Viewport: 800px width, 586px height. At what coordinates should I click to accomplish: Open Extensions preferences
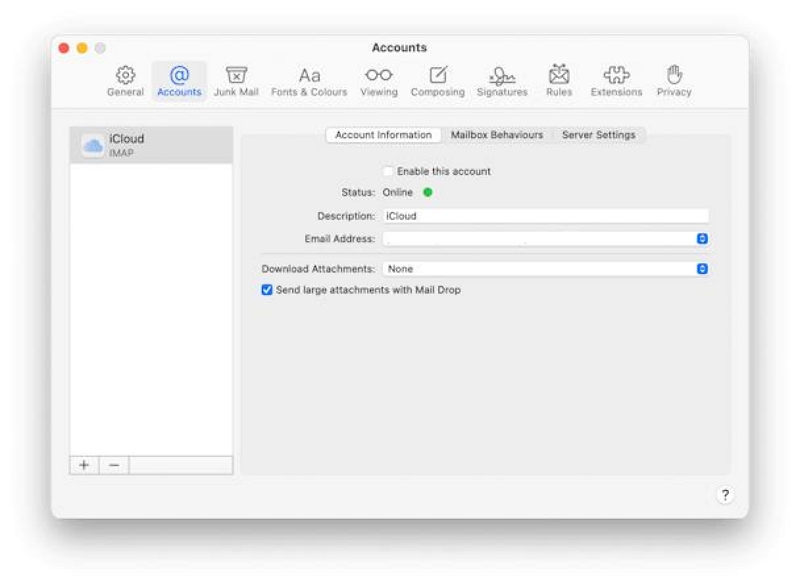pos(616,82)
